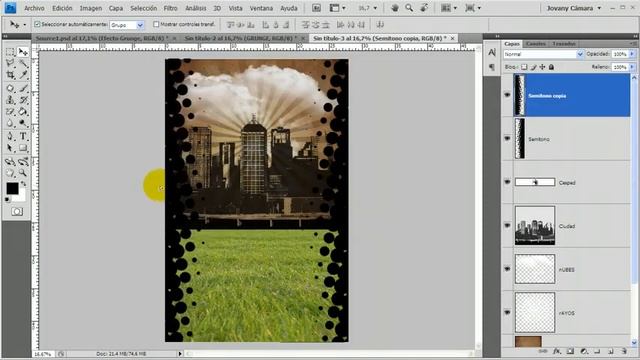The height and width of the screenshot is (360, 640).
Task: Select the Brush tool
Action: (x=23, y=88)
